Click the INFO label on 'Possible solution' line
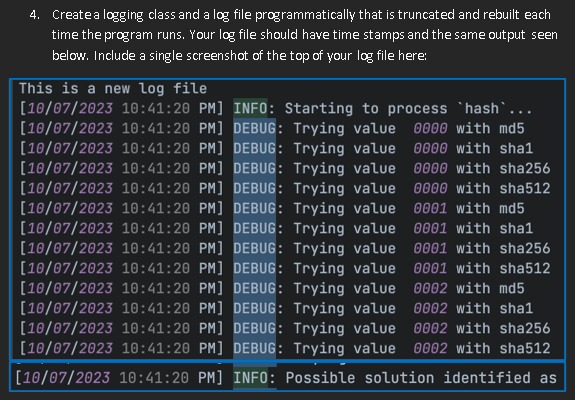Screen dimensions: 575x400 point(250,378)
